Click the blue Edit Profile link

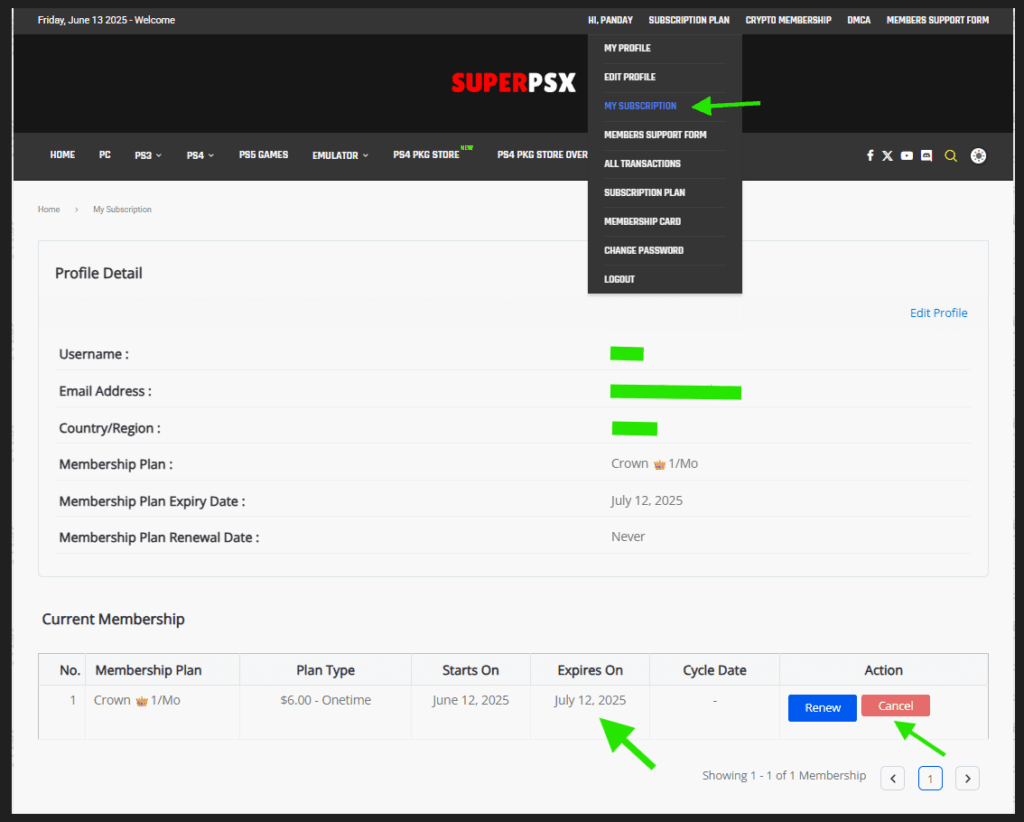pos(938,313)
